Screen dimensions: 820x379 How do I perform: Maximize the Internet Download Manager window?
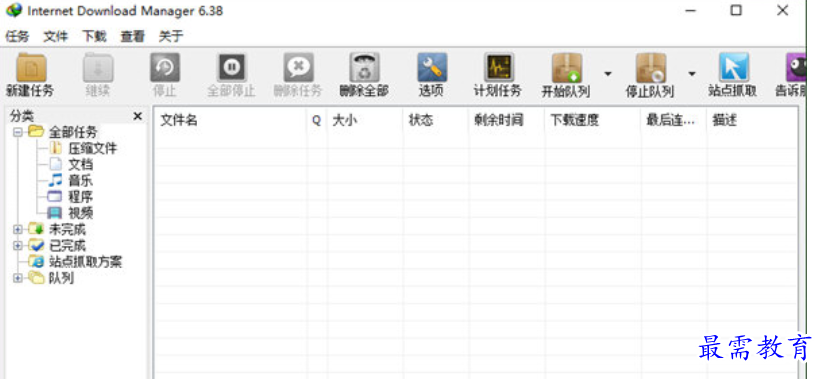tap(736, 10)
